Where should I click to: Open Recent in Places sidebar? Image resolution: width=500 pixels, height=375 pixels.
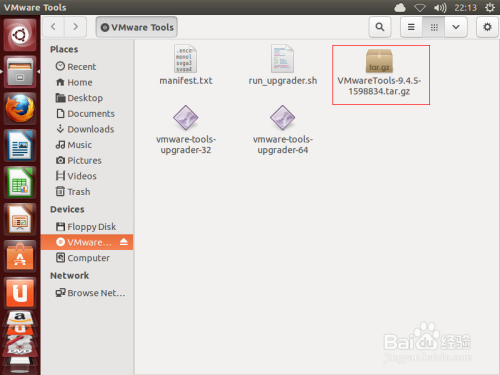(x=87, y=67)
